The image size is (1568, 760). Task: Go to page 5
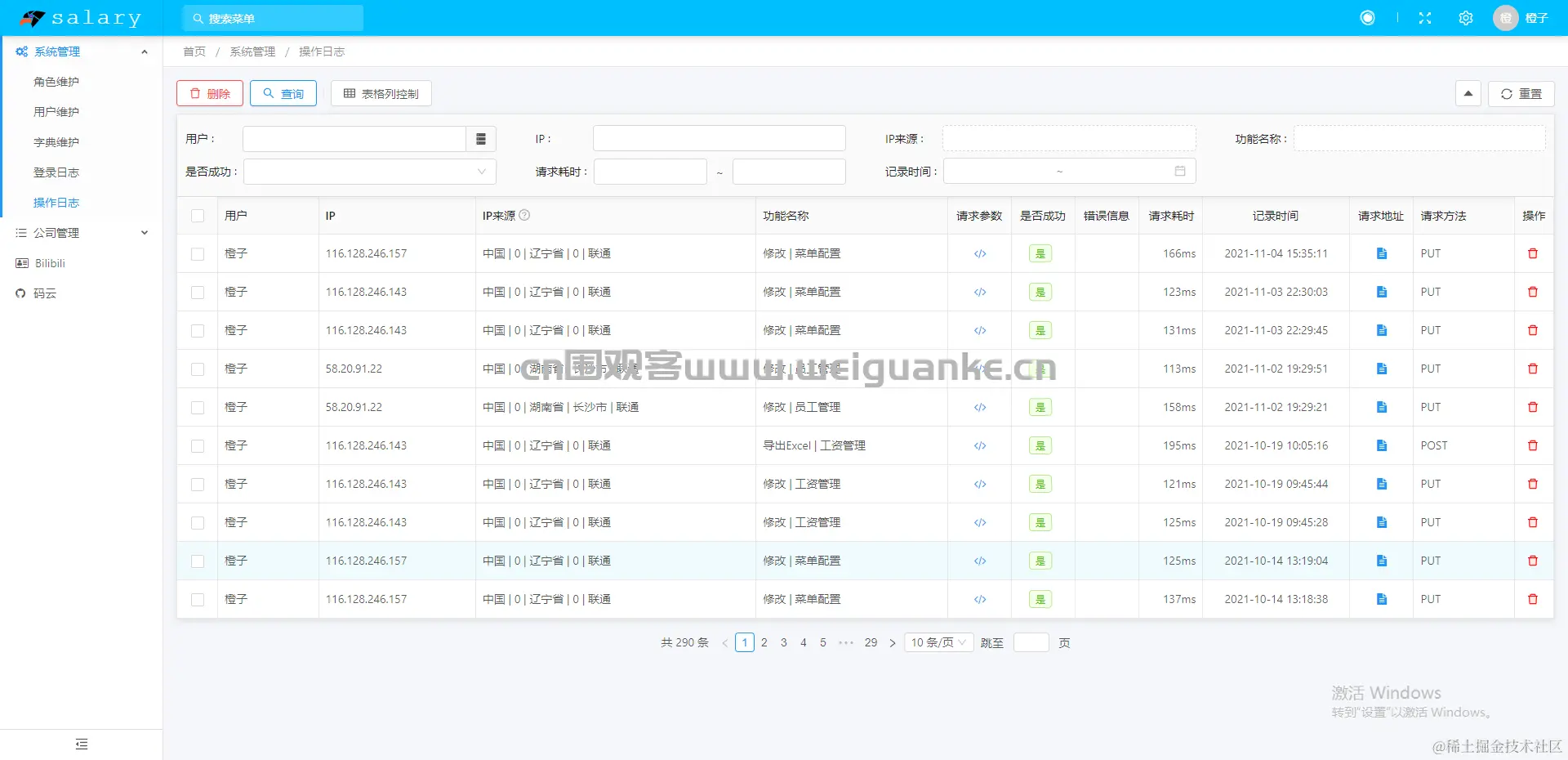tap(823, 643)
